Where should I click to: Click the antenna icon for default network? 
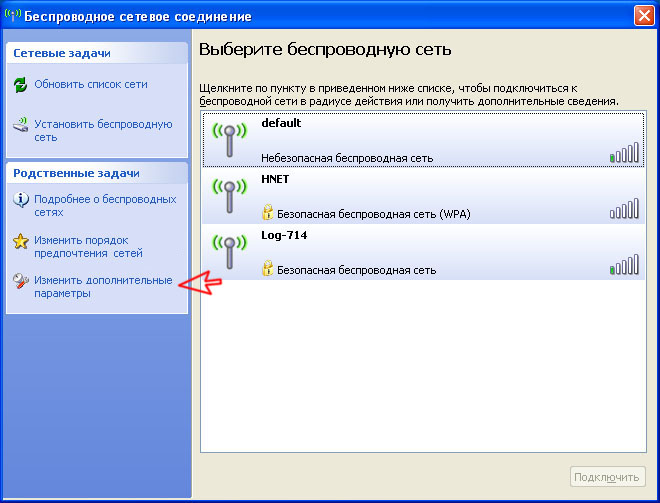pyautogui.click(x=229, y=139)
